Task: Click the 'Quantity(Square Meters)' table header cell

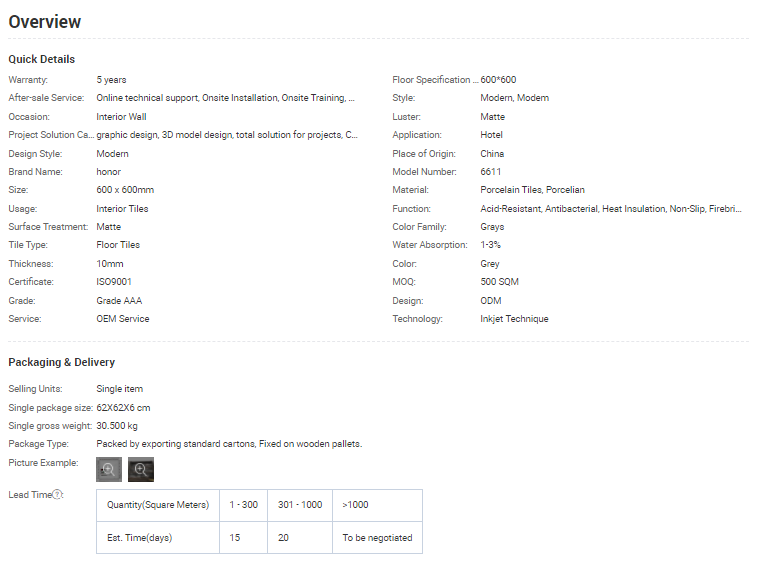Action: tap(158, 505)
